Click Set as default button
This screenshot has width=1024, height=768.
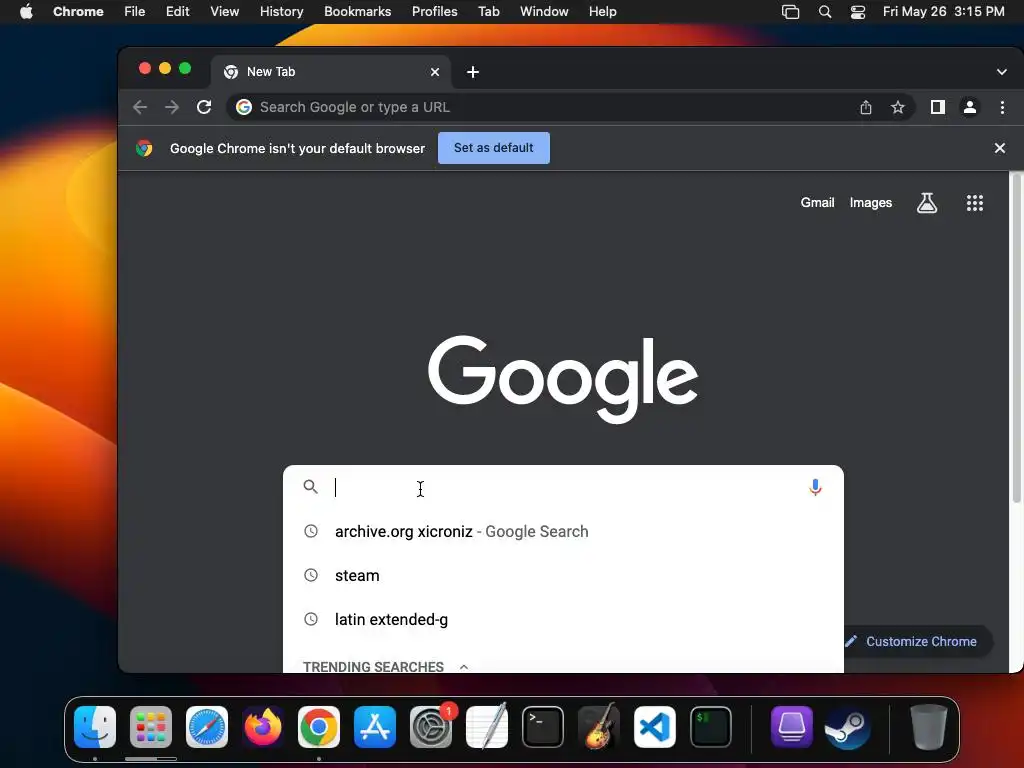494,148
